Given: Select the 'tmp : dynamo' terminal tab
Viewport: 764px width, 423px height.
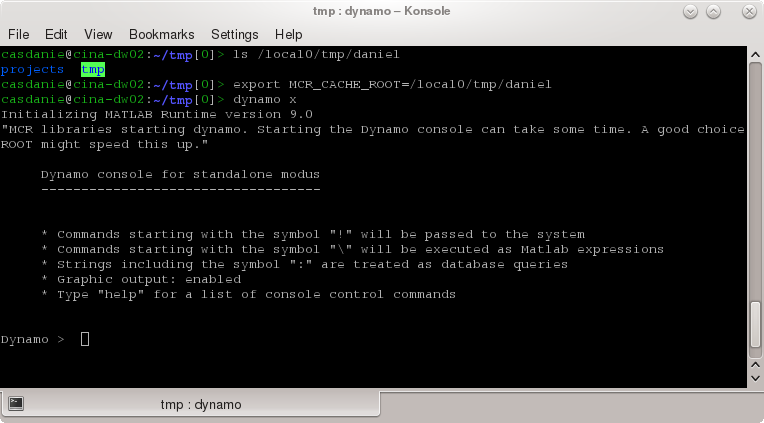Looking at the screenshot, I should coord(190,404).
